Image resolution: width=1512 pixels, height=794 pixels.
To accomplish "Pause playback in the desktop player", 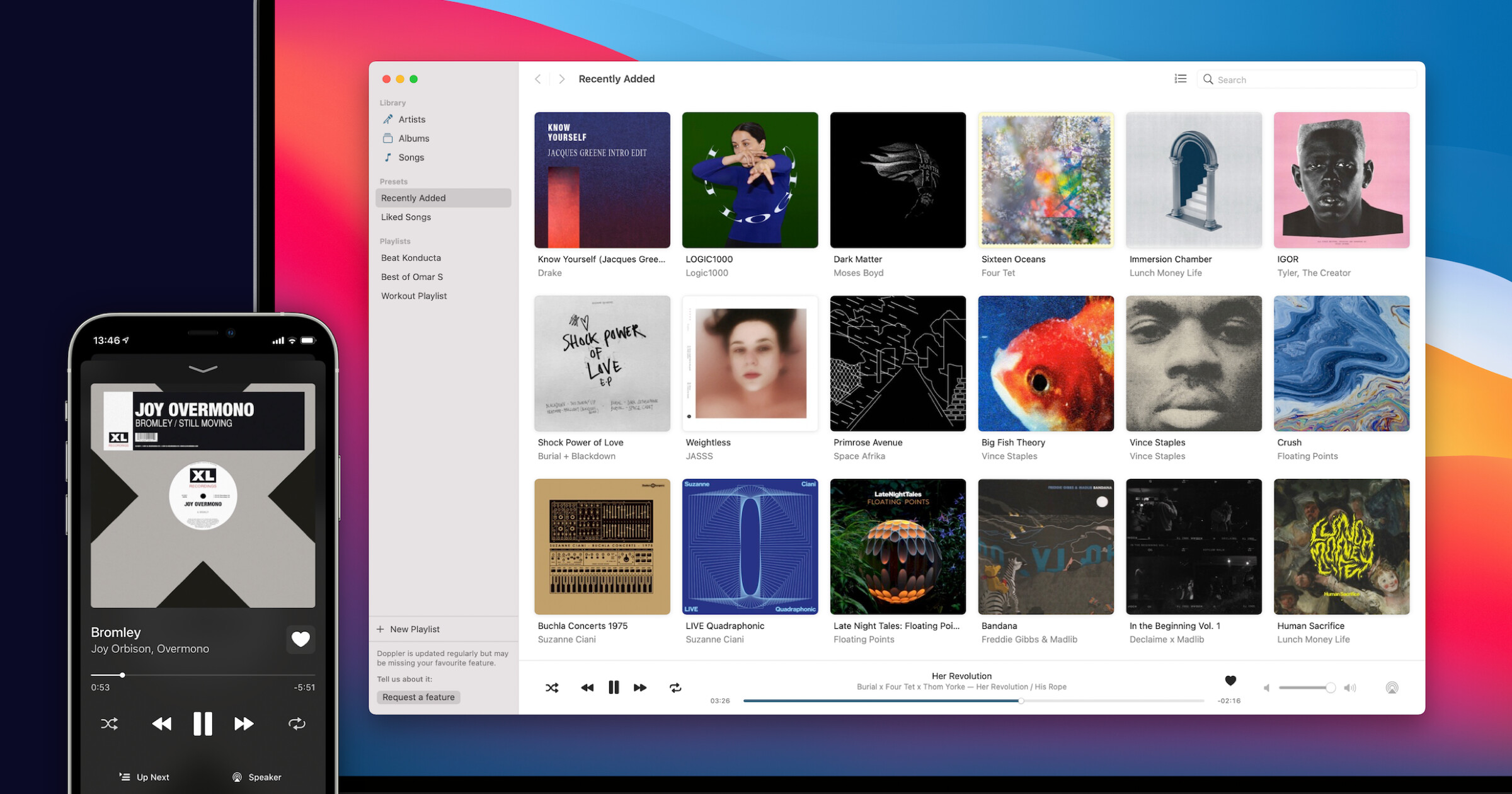I will [614, 688].
